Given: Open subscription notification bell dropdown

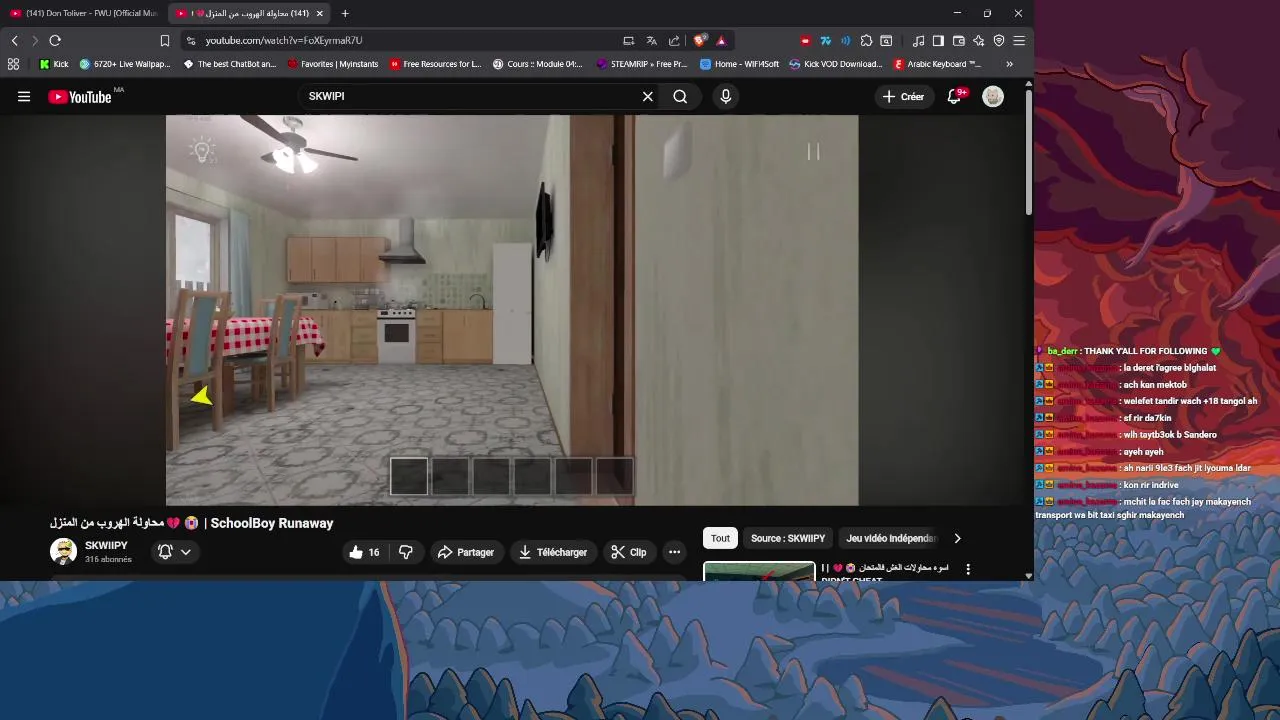Looking at the screenshot, I should click(x=174, y=552).
